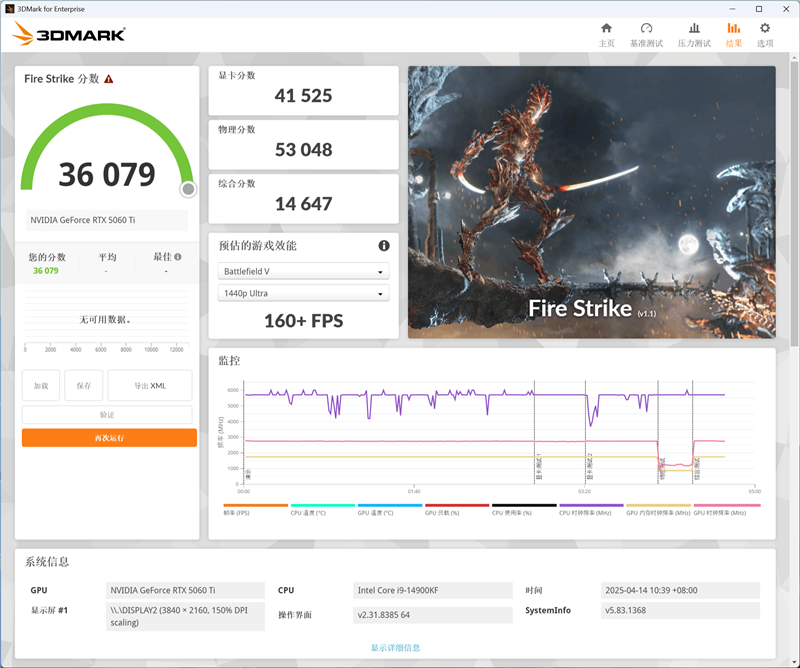Open the 基准测试 benchmarks icon
This screenshot has height=668, width=800.
646,33
